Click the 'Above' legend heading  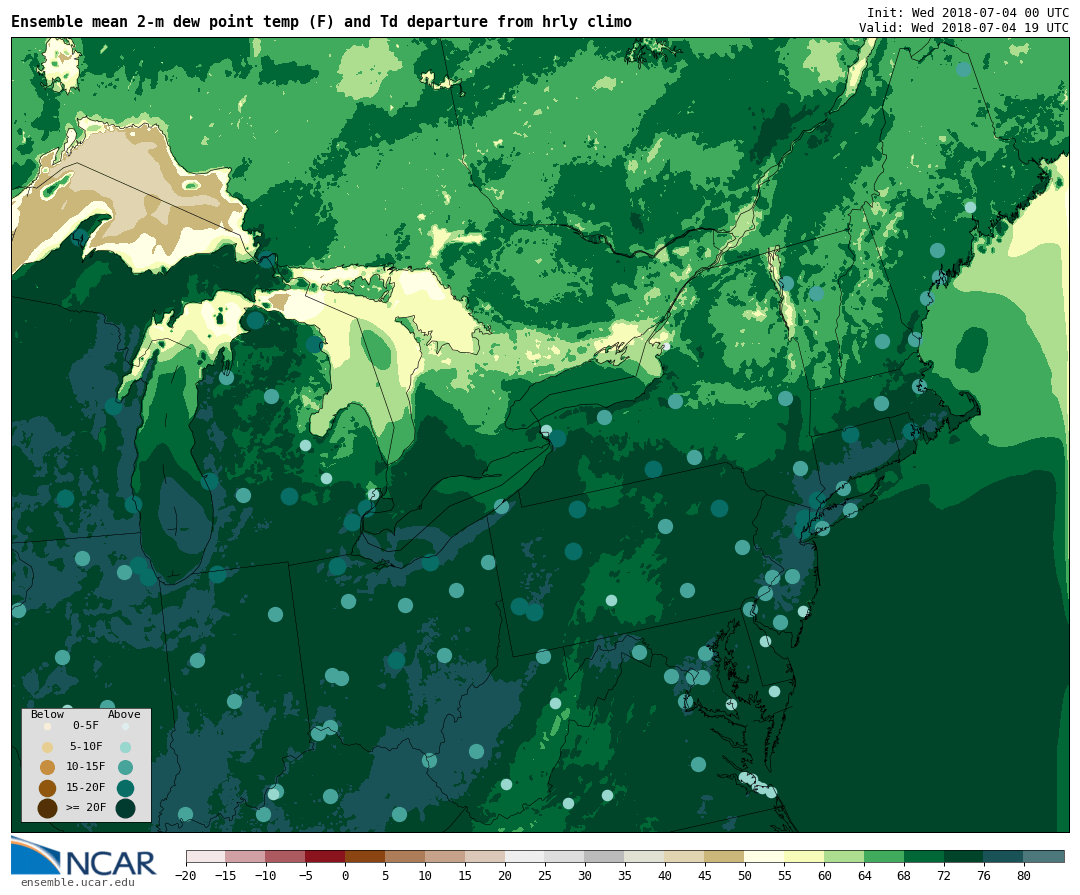(124, 714)
